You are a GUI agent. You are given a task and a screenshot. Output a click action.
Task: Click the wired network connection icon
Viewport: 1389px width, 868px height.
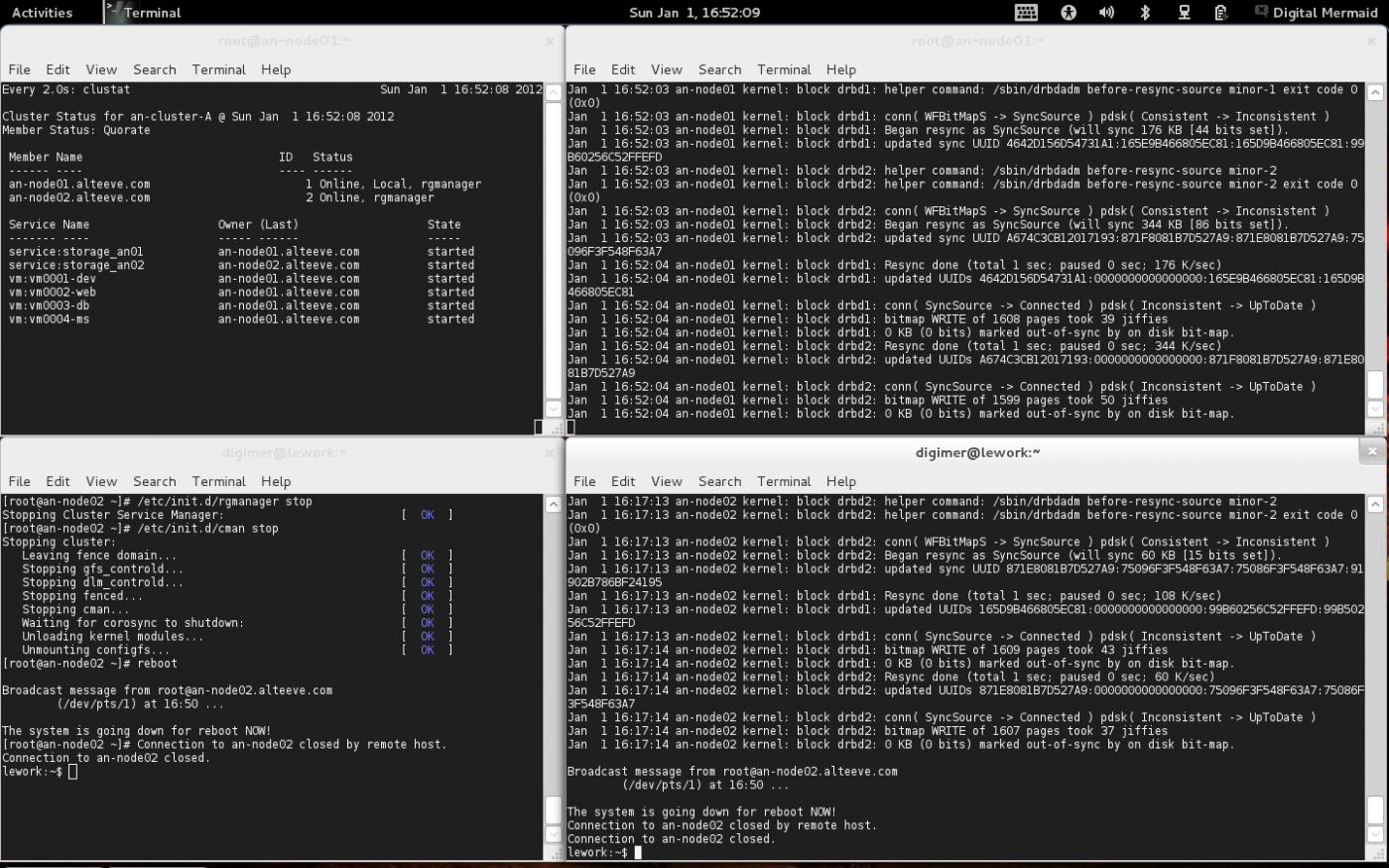[1184, 12]
